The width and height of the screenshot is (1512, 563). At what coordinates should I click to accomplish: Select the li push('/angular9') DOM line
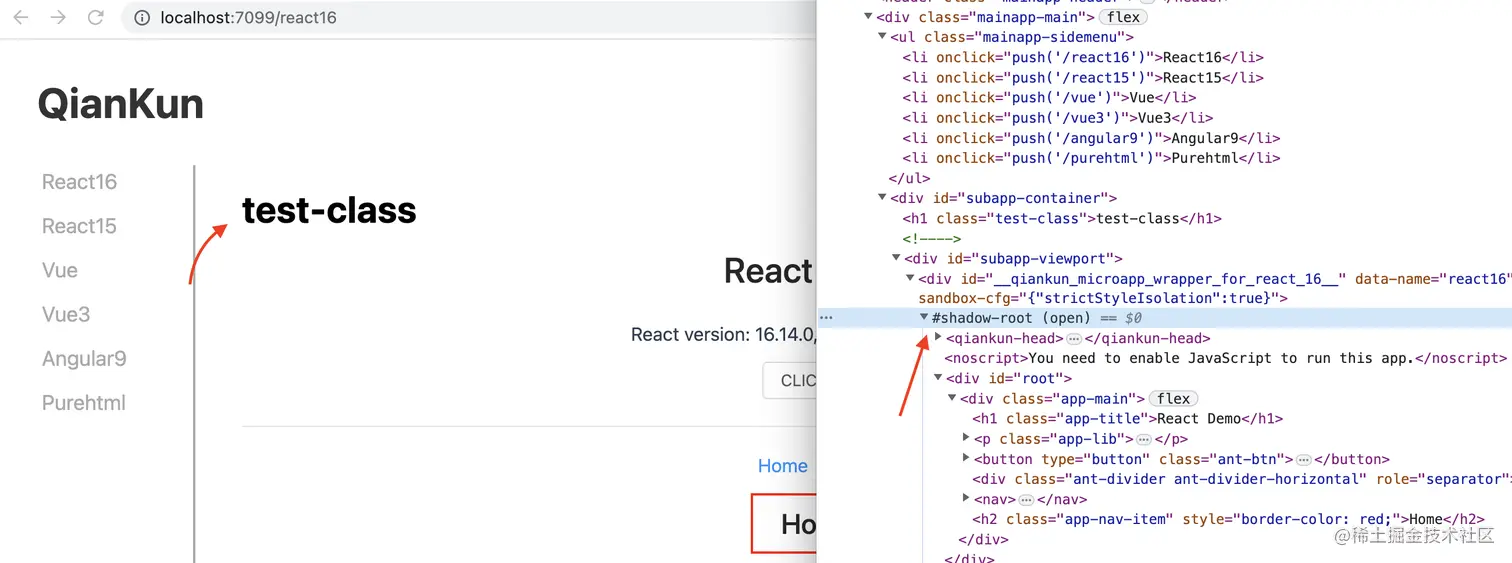(x=1091, y=138)
